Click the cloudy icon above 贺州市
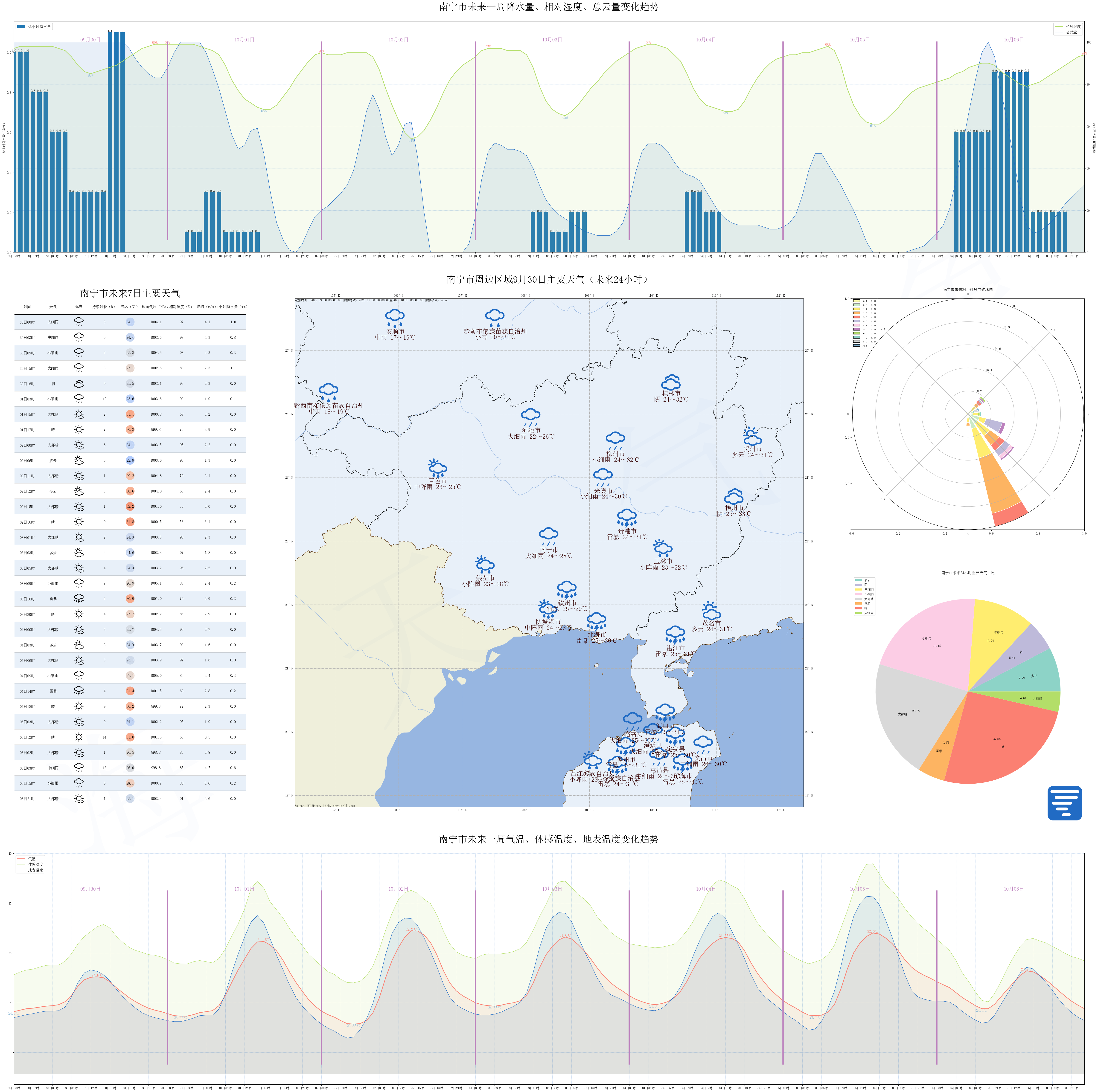 (x=752, y=436)
